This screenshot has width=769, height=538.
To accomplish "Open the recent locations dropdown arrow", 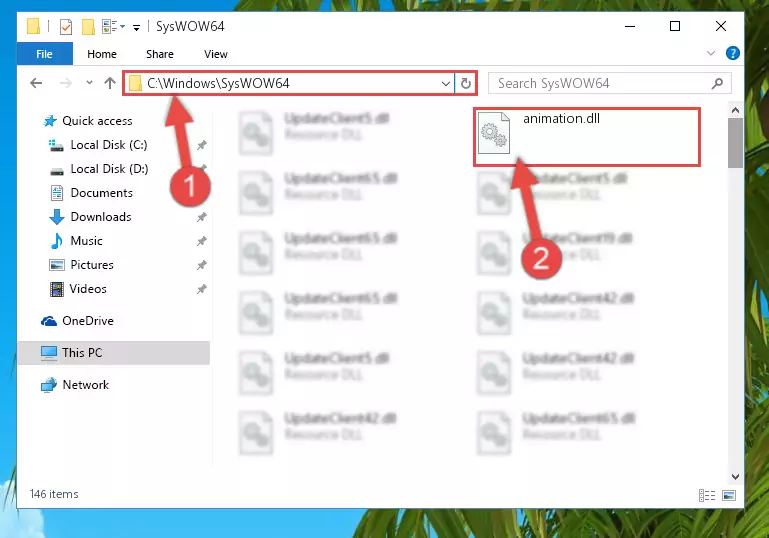I will tap(89, 83).
